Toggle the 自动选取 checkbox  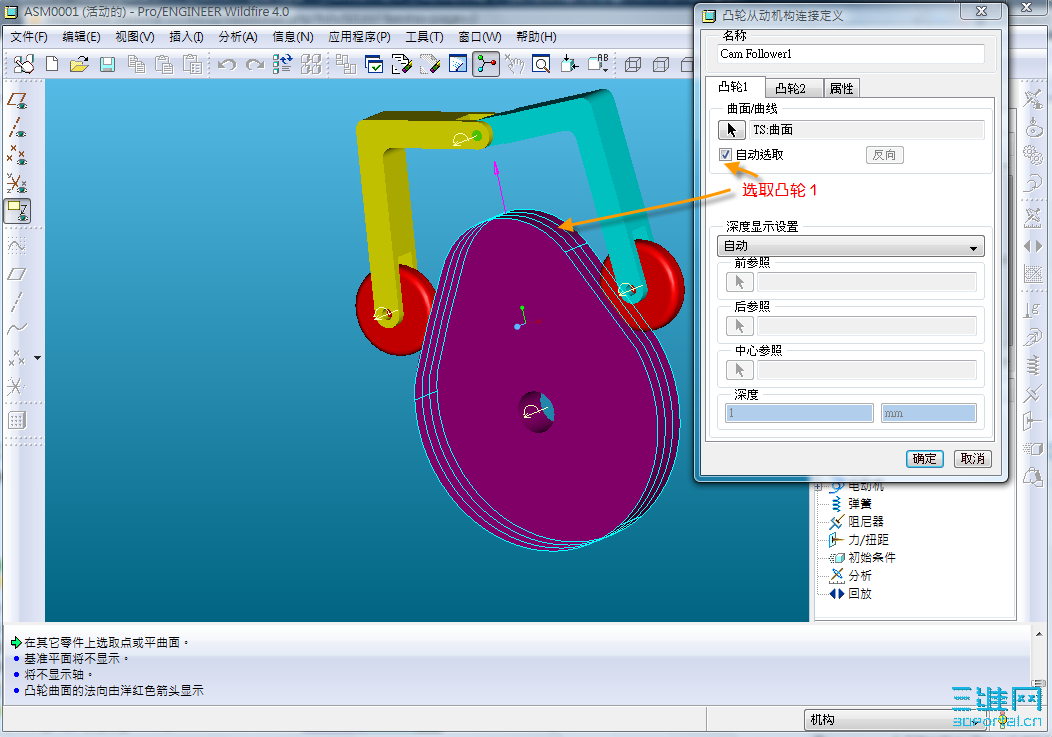(725, 154)
